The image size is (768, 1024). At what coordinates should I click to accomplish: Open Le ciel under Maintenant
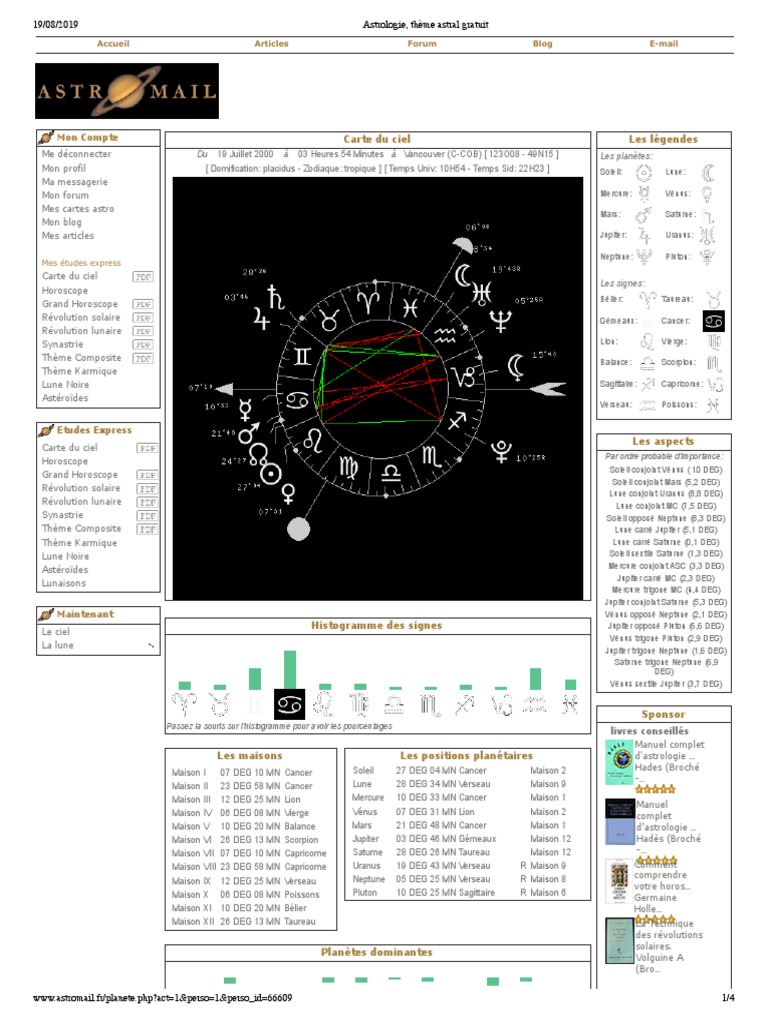(56, 632)
